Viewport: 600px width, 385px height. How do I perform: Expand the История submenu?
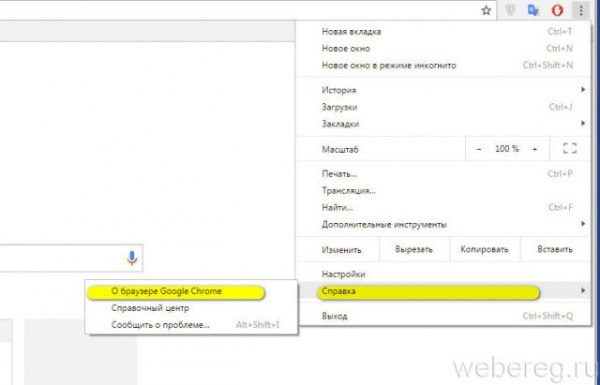pyautogui.click(x=444, y=90)
